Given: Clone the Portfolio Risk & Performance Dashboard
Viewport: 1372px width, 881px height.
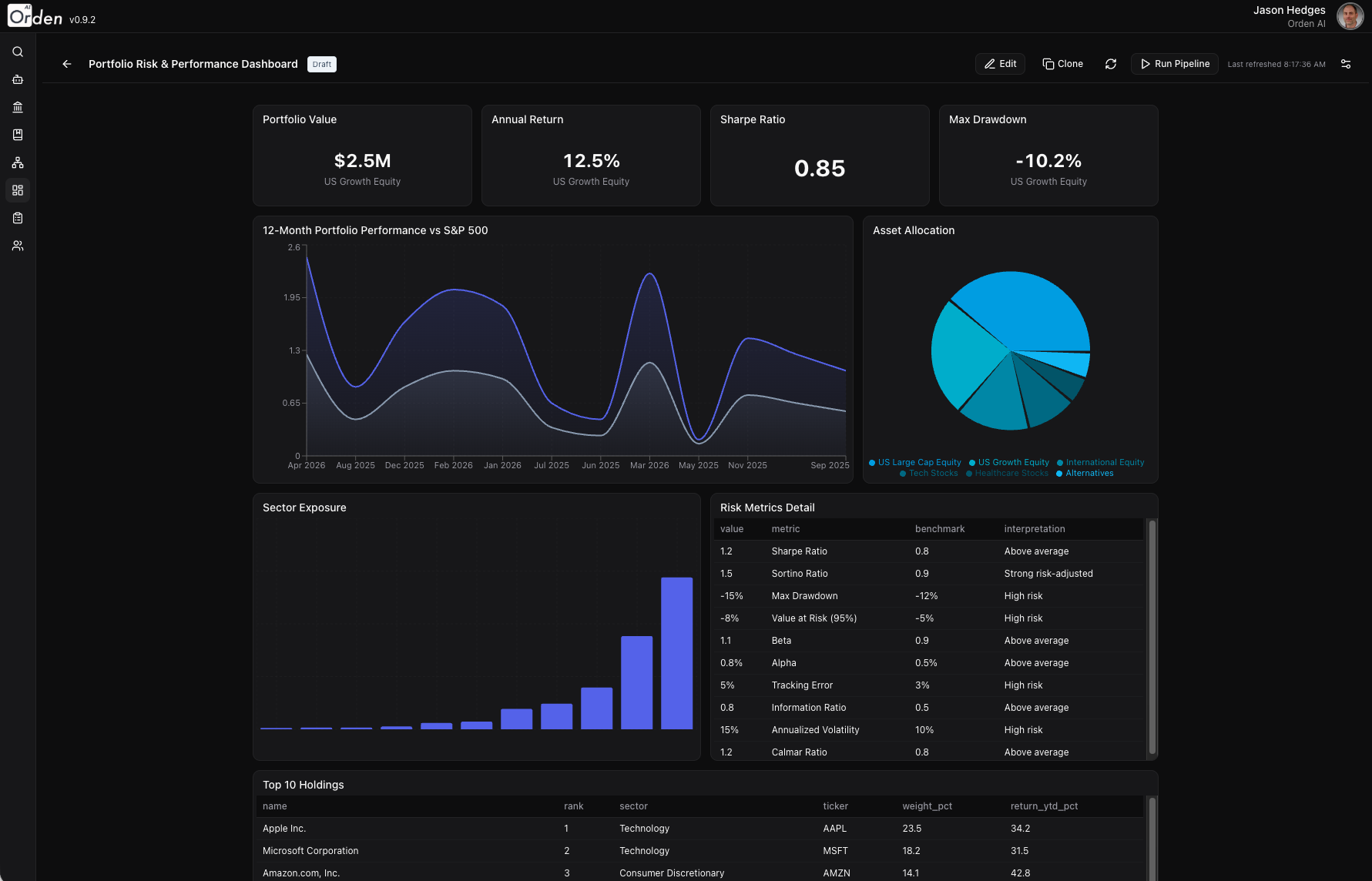Looking at the screenshot, I should 1062,63.
